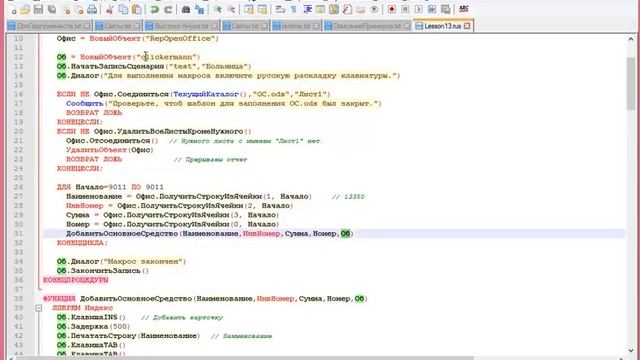The image size is (640, 360).
Task: Click the comment "// Прерываем отчет"
Action: [211, 160]
